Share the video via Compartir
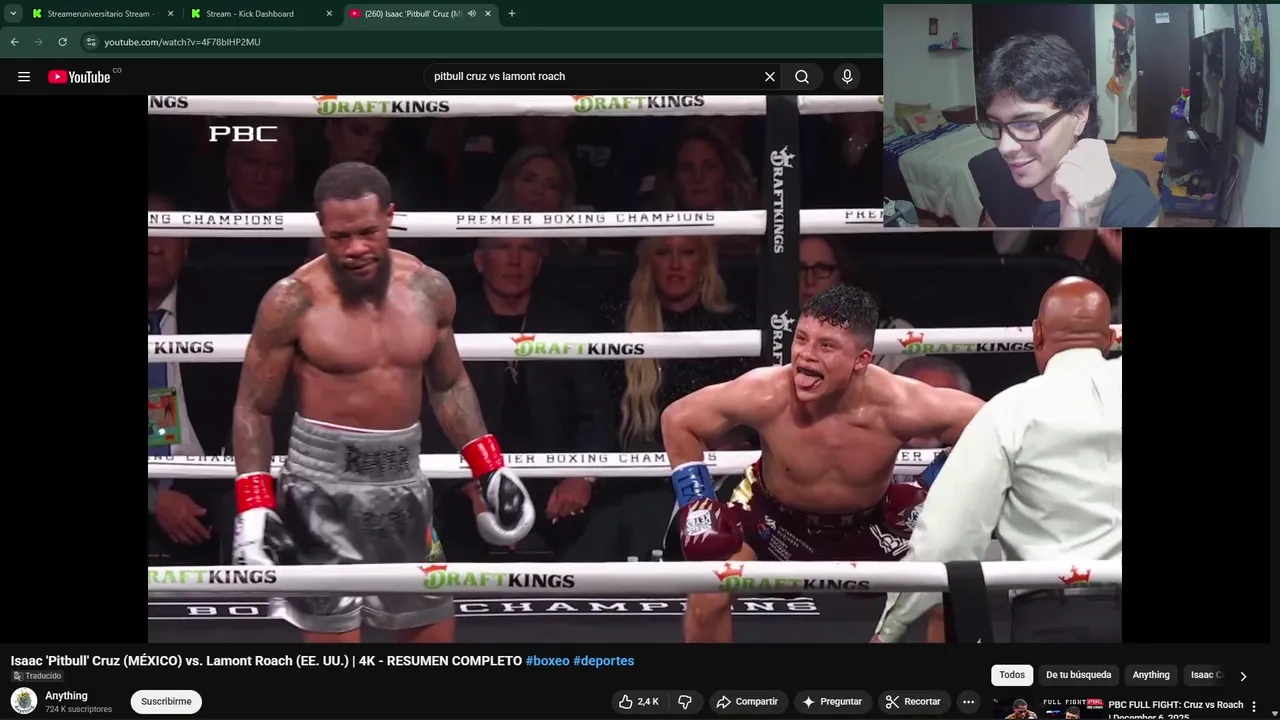Image resolution: width=1280 pixels, height=720 pixels. (747, 702)
